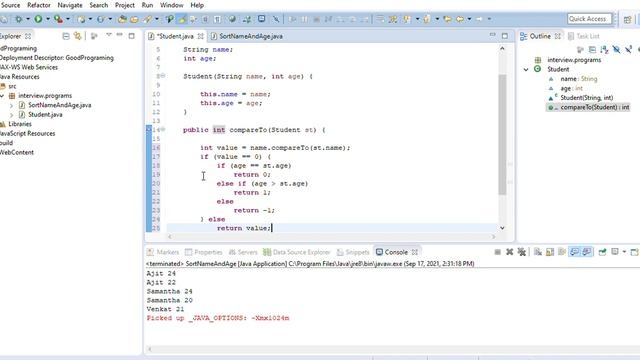
Task: Toggle Hide Static Members in Outline toolbar
Action: click(x=629, y=50)
